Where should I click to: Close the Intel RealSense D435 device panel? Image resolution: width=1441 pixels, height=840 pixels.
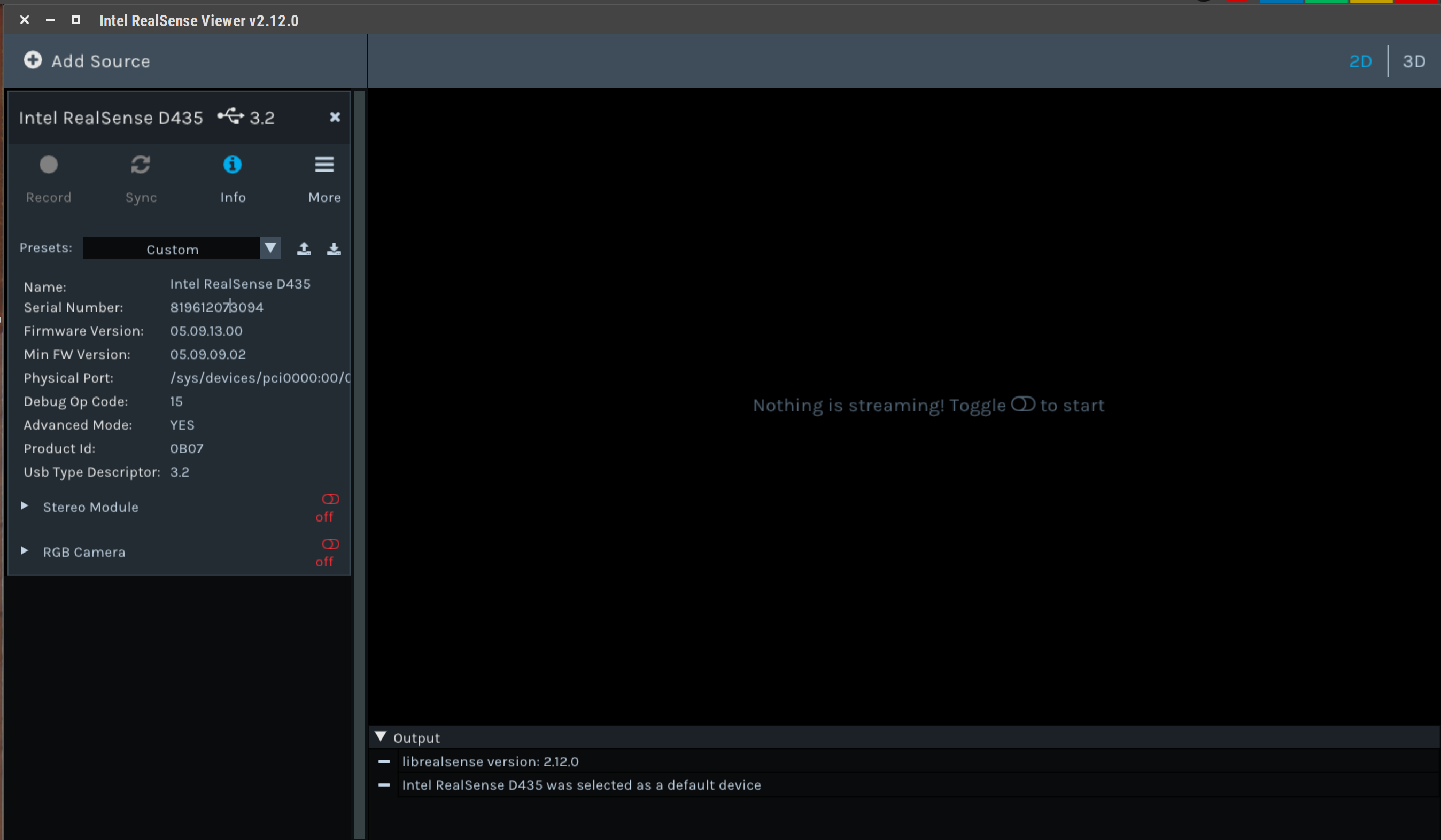(x=335, y=117)
